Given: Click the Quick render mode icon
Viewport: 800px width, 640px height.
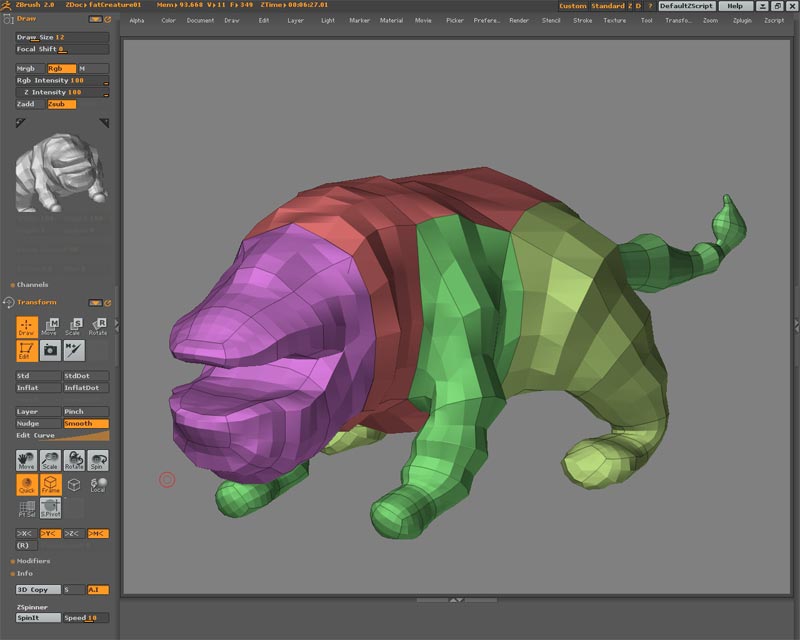Looking at the screenshot, I should pos(27,485).
